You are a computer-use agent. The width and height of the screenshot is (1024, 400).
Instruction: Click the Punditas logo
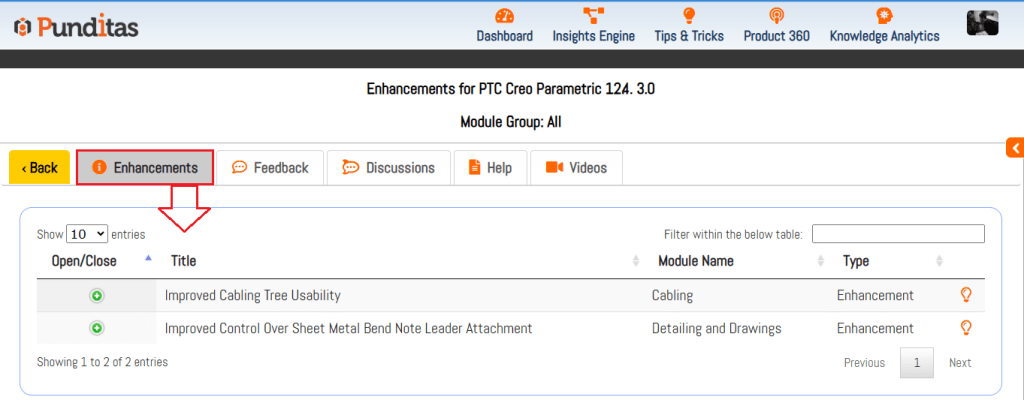point(76,27)
